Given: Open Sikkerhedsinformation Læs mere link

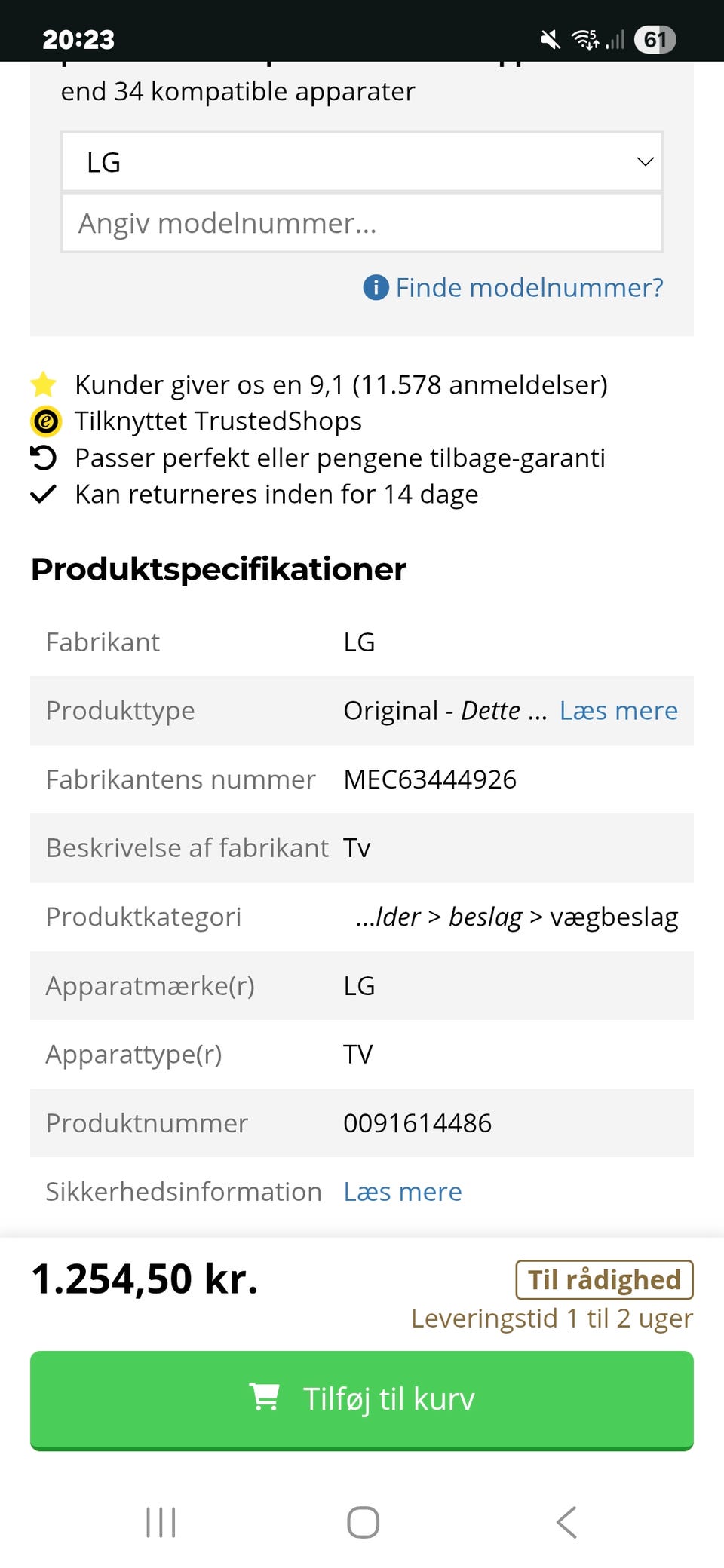Looking at the screenshot, I should point(403,1192).
